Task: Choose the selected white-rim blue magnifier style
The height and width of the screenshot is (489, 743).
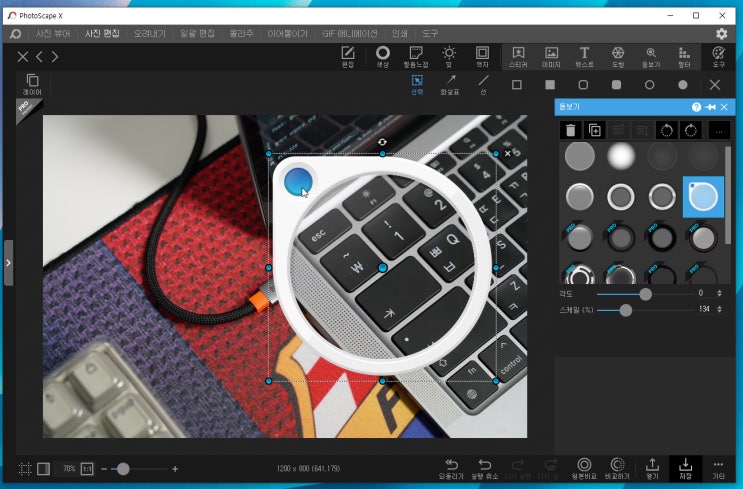Action: (703, 197)
